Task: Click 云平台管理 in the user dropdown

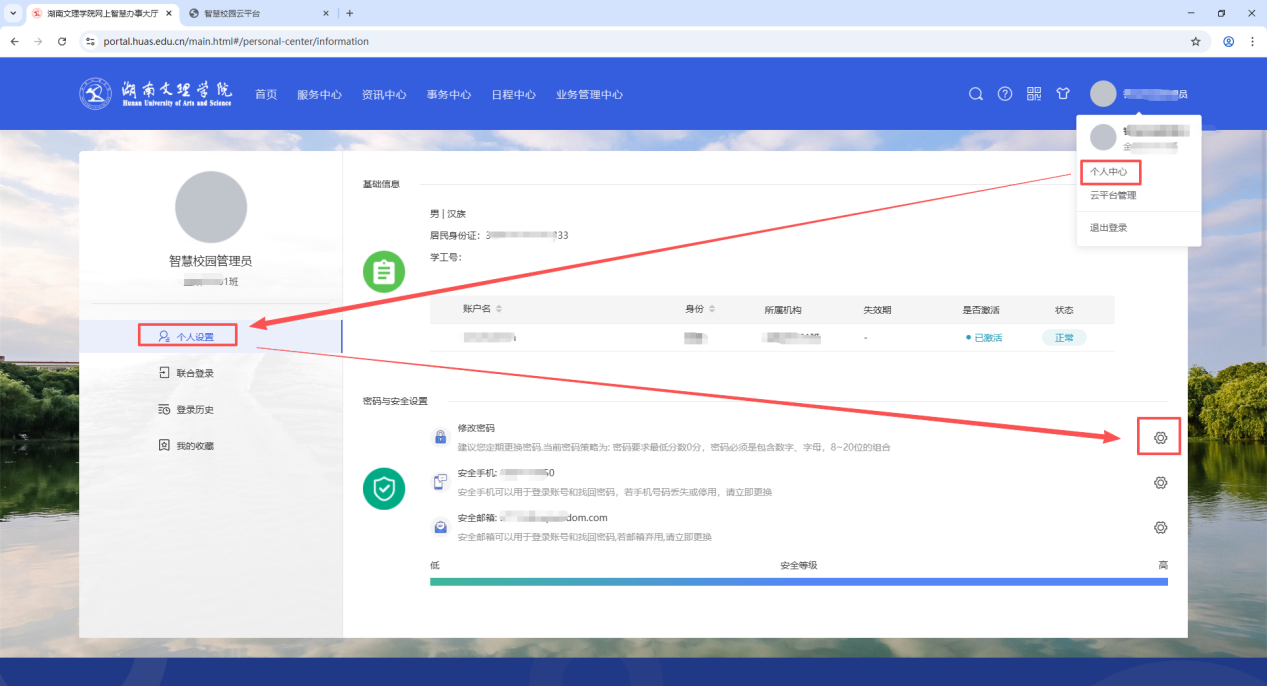Action: pos(1113,196)
